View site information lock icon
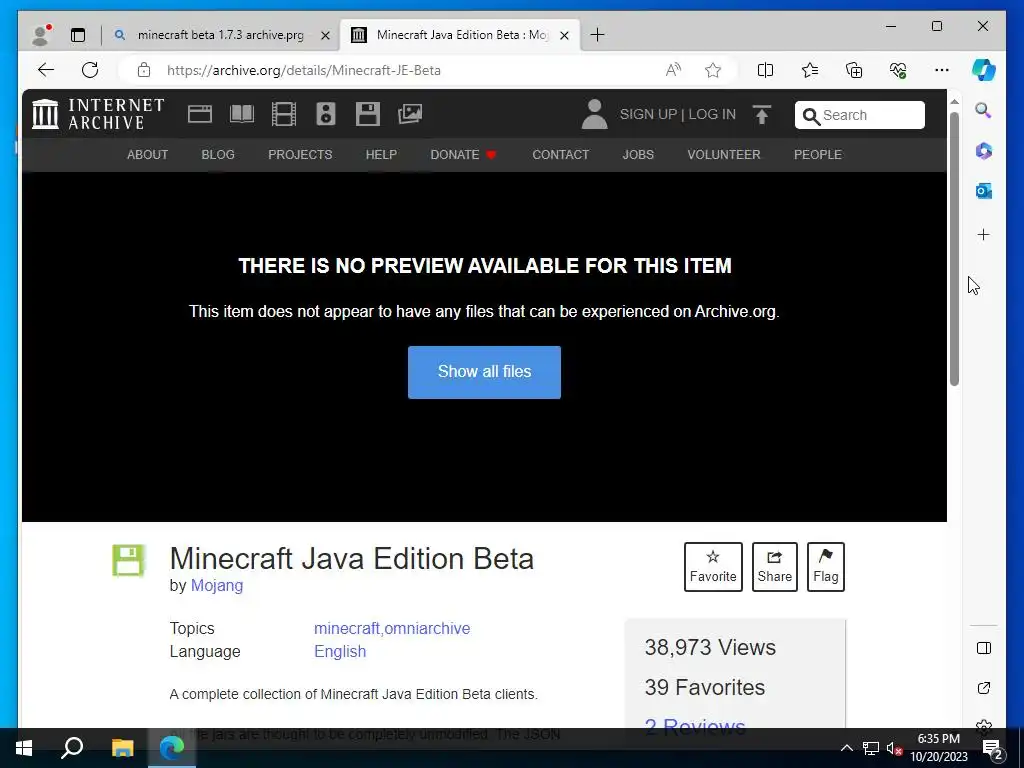This screenshot has width=1024, height=768. coord(144,70)
